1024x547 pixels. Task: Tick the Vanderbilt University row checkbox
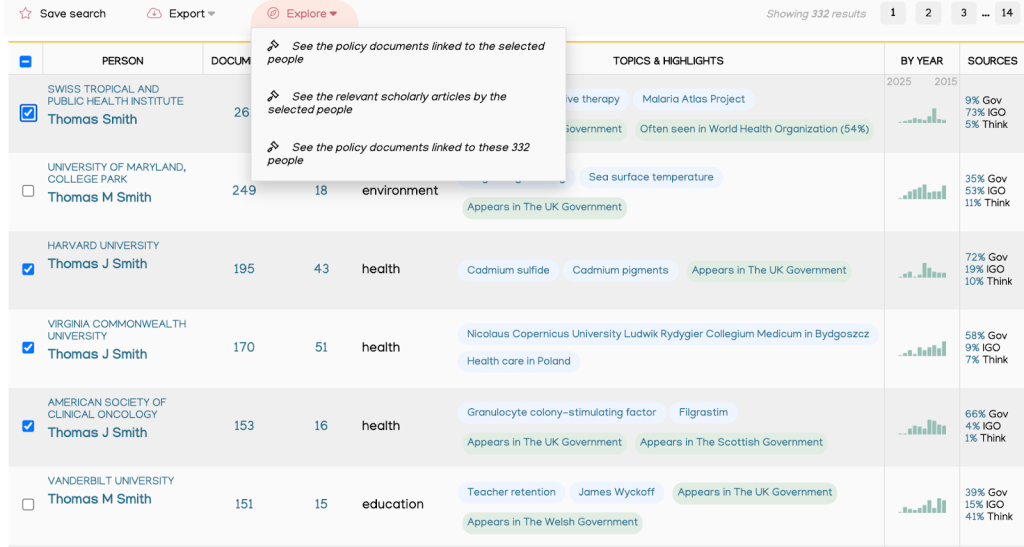click(x=28, y=505)
